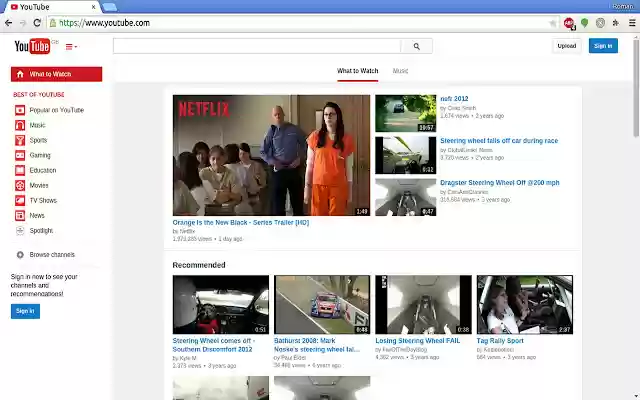Viewport: 640px width, 400px height.
Task: Click the green shield extension icon
Action: coord(584,23)
